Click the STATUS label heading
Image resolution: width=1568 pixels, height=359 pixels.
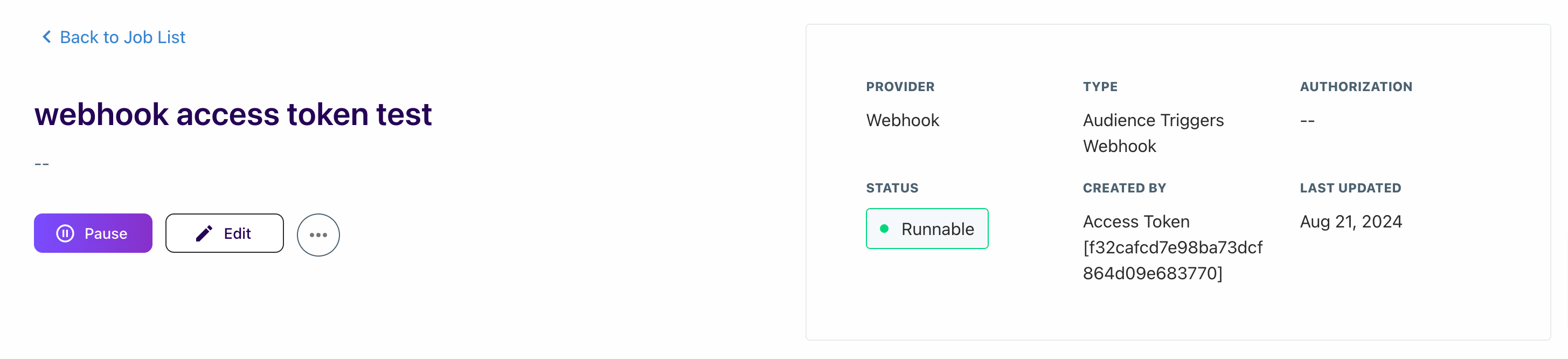click(892, 188)
